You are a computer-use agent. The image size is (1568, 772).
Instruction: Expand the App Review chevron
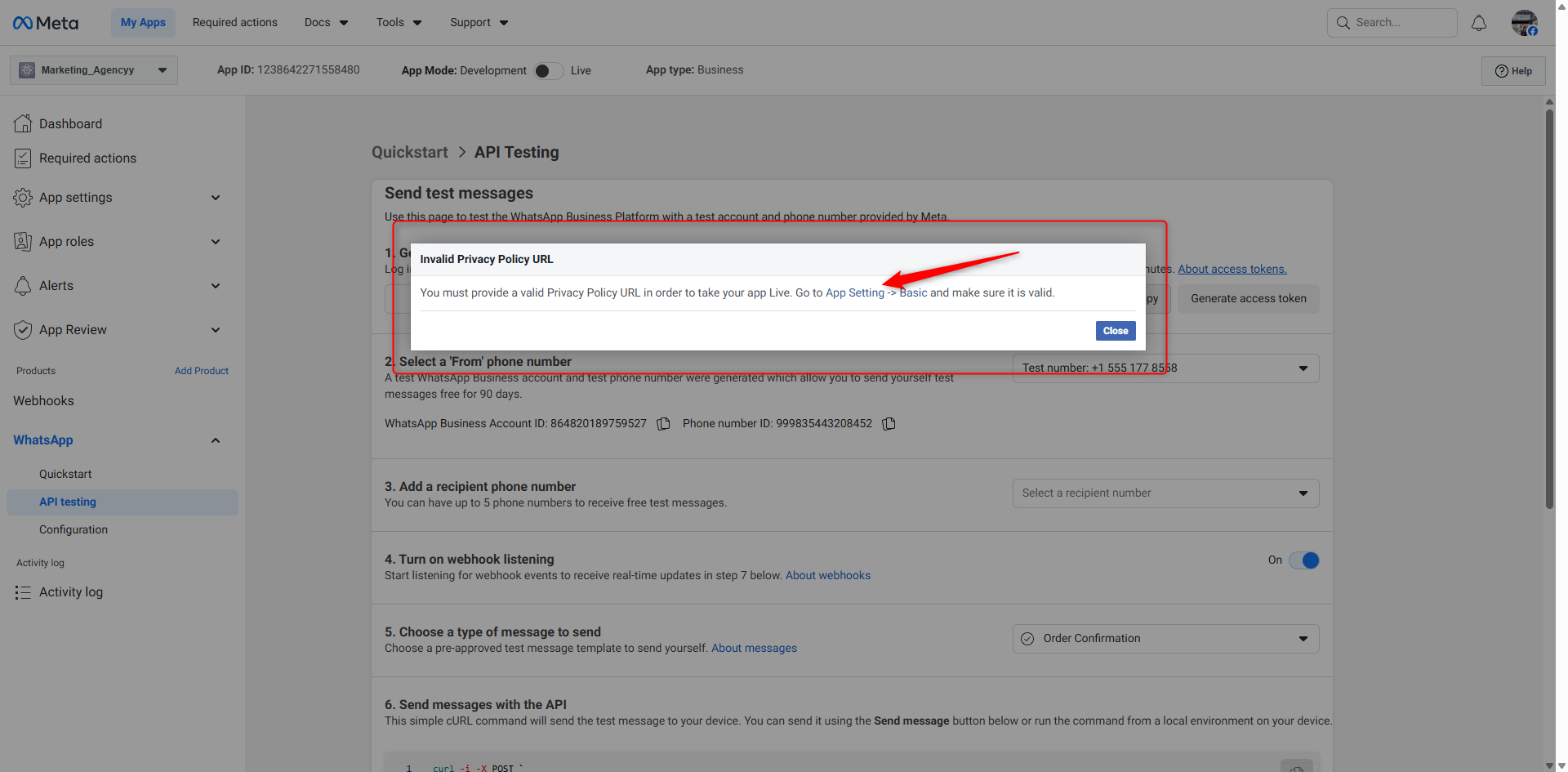[x=216, y=330]
